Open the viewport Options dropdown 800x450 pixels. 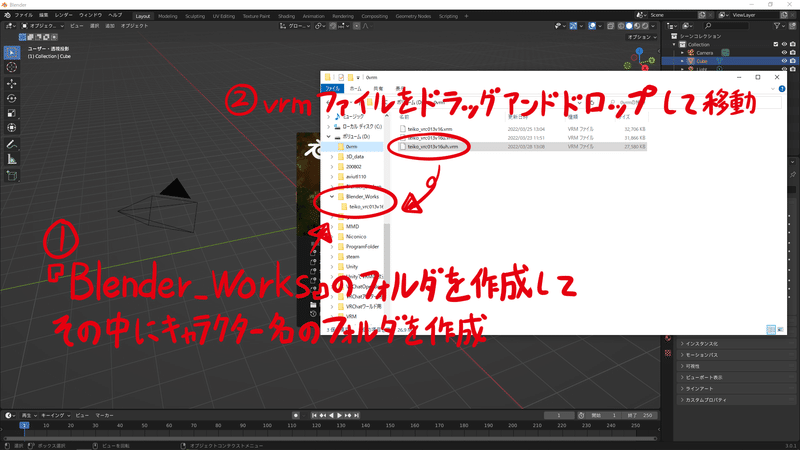point(642,37)
